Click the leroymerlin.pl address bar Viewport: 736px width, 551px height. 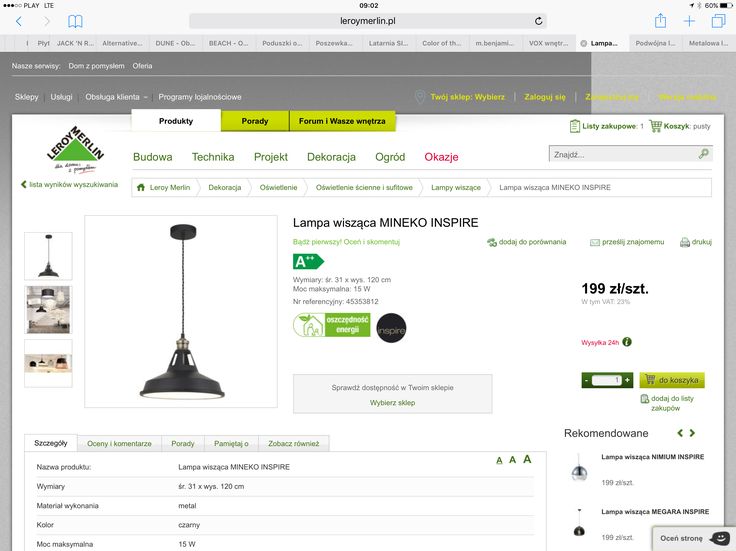368,21
